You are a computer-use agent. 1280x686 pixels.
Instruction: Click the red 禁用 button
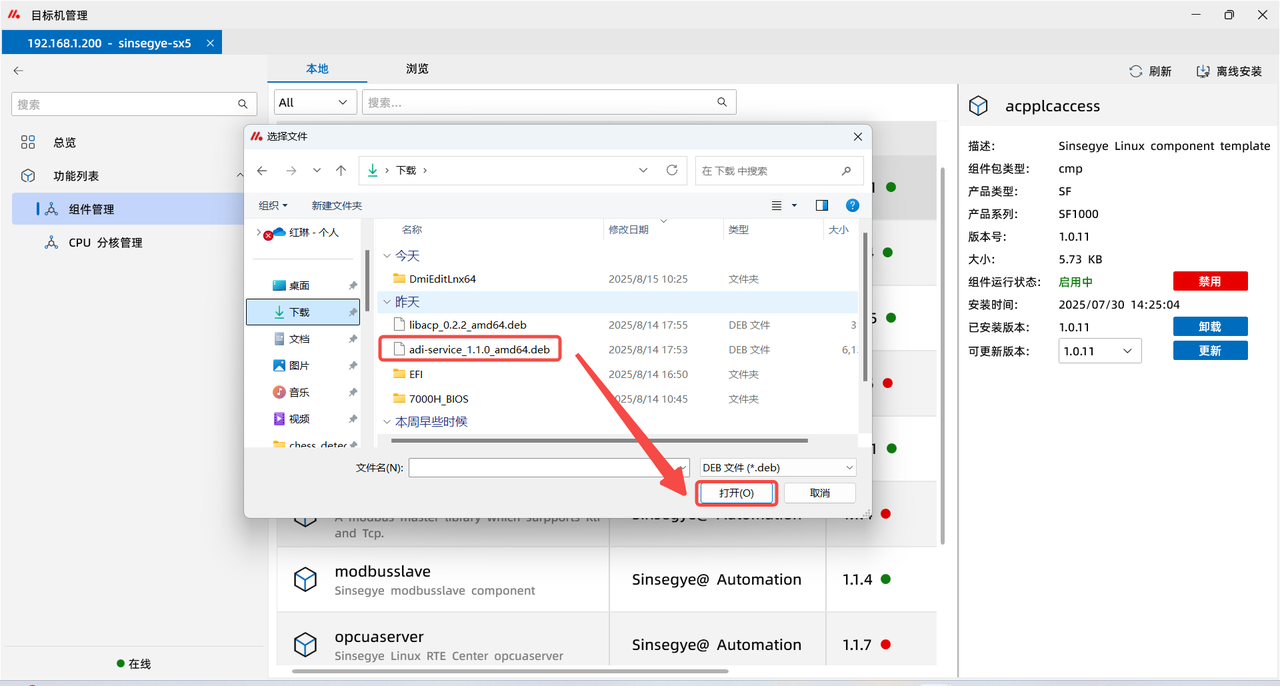(x=1210, y=281)
